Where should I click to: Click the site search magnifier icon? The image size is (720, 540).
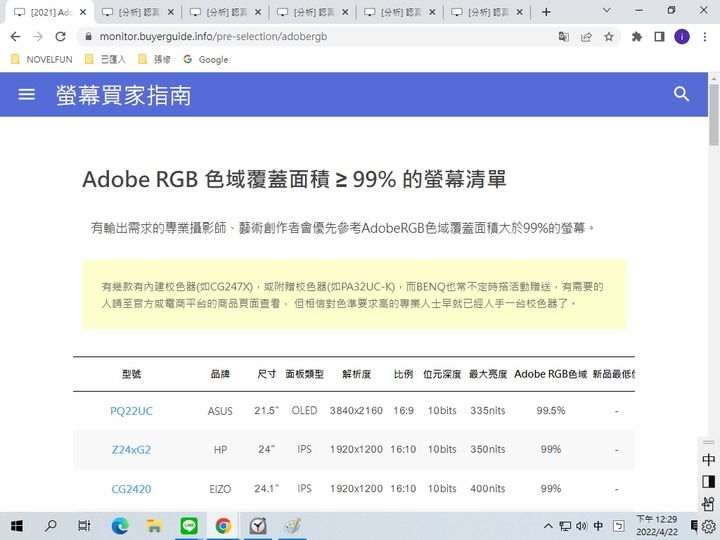681,94
